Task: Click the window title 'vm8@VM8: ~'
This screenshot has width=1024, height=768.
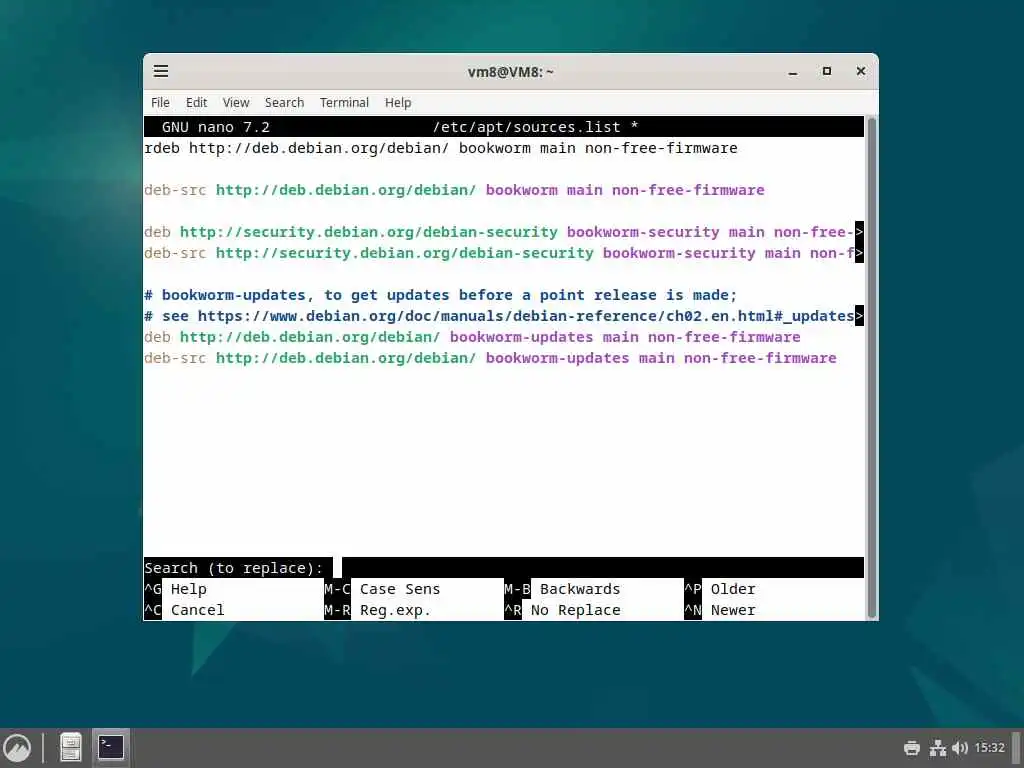Action: click(510, 72)
